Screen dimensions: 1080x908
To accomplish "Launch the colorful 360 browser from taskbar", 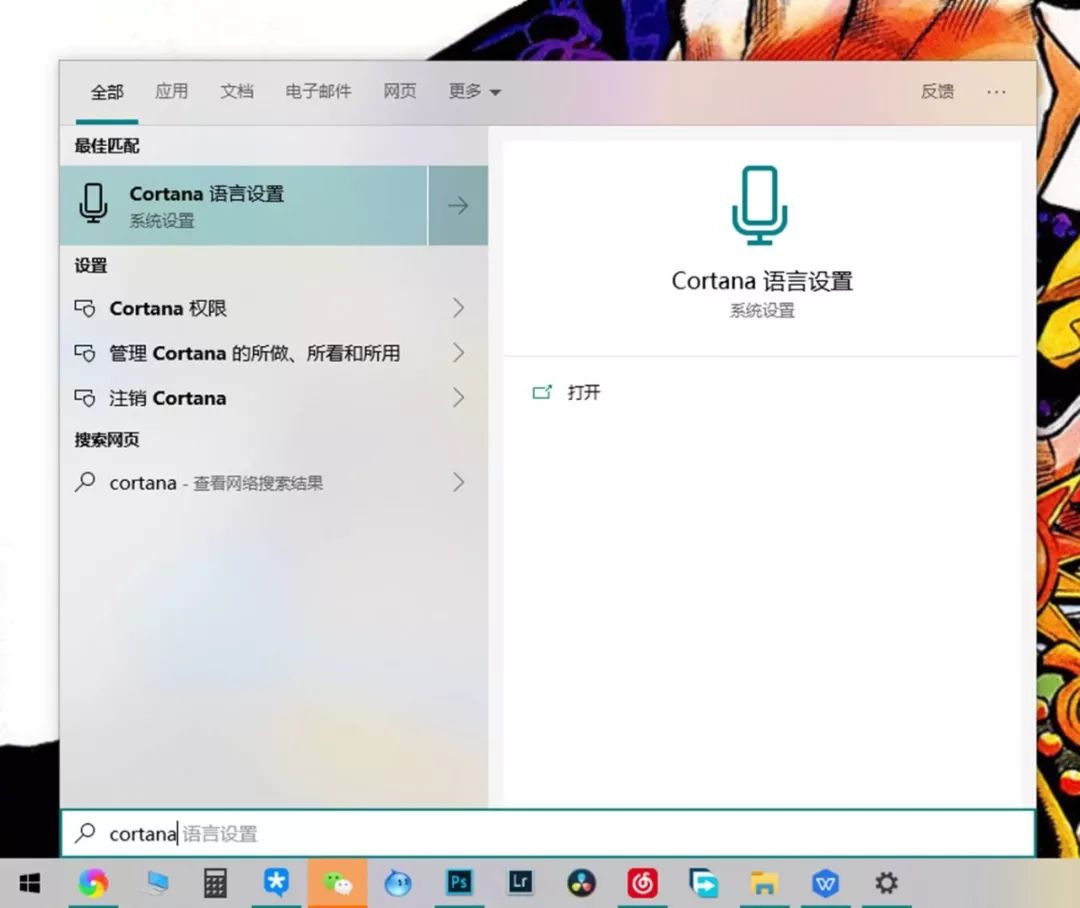I will [x=93, y=883].
